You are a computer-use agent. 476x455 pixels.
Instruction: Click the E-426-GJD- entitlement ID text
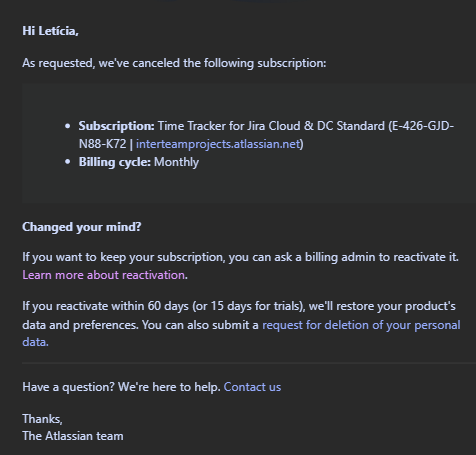click(423, 126)
